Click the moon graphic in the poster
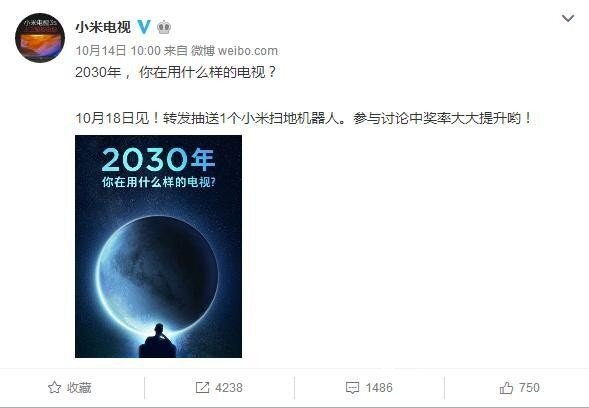 click(x=157, y=276)
